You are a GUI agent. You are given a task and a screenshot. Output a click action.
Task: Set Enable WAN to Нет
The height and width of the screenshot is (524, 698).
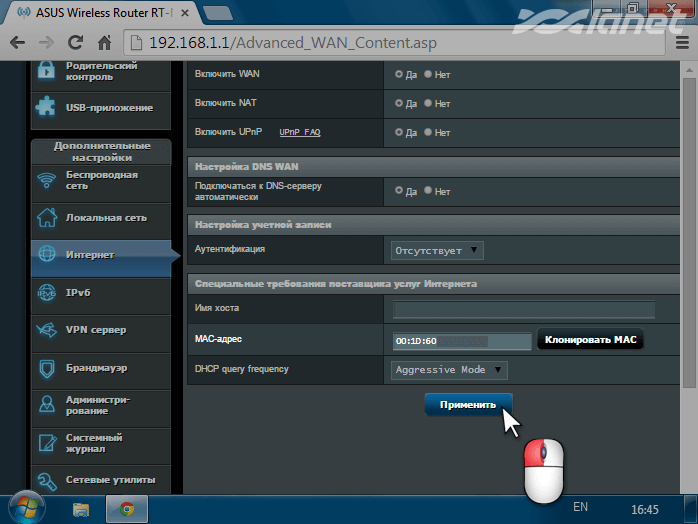[x=429, y=74]
